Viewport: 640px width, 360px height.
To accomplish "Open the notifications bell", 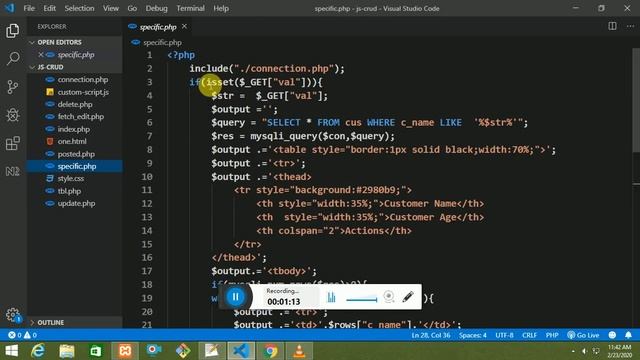I will 628,335.
